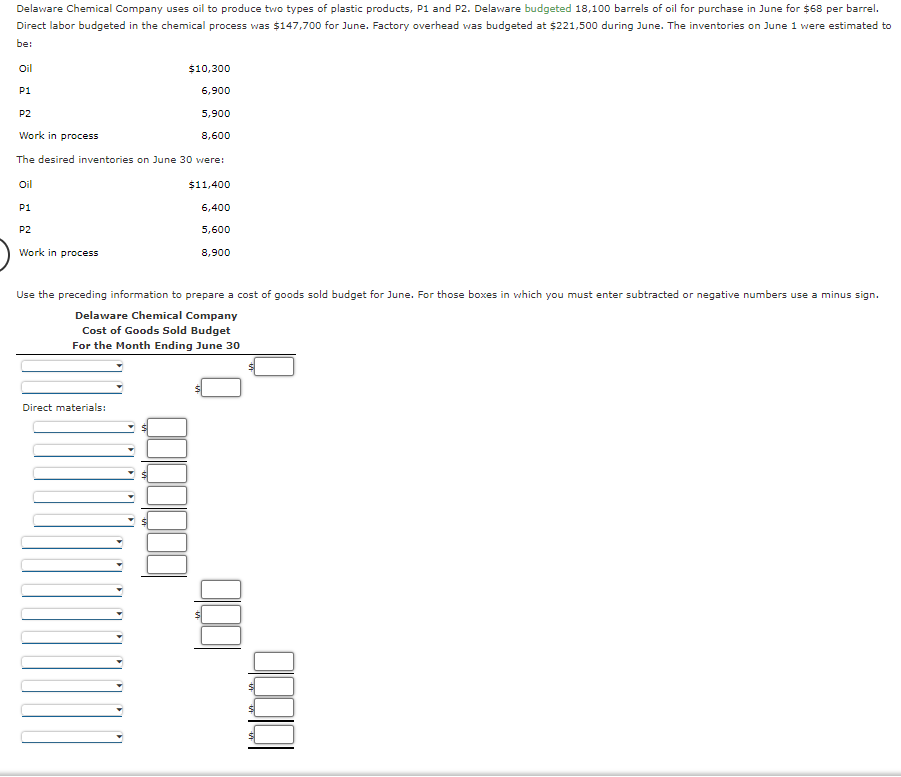Click 'For the Month Ending June 30' heading
This screenshot has width=901, height=777.
coord(156,345)
